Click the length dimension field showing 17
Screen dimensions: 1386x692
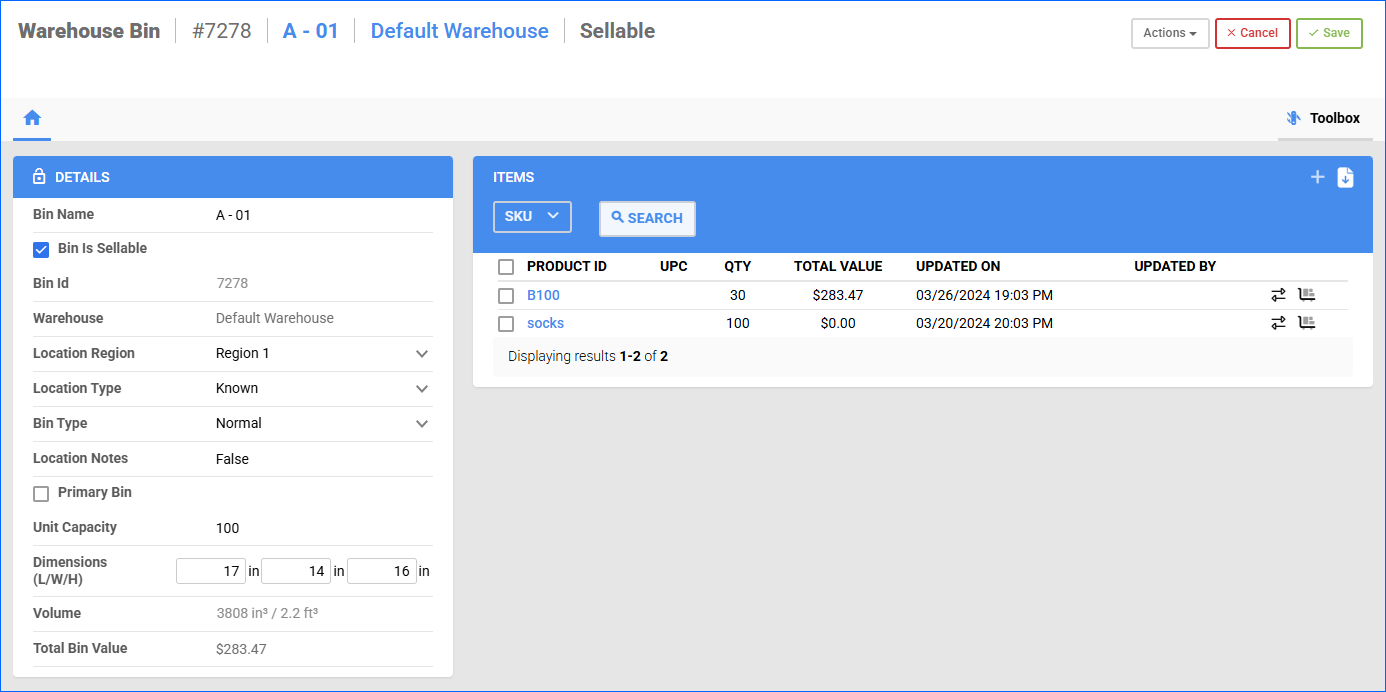(211, 571)
